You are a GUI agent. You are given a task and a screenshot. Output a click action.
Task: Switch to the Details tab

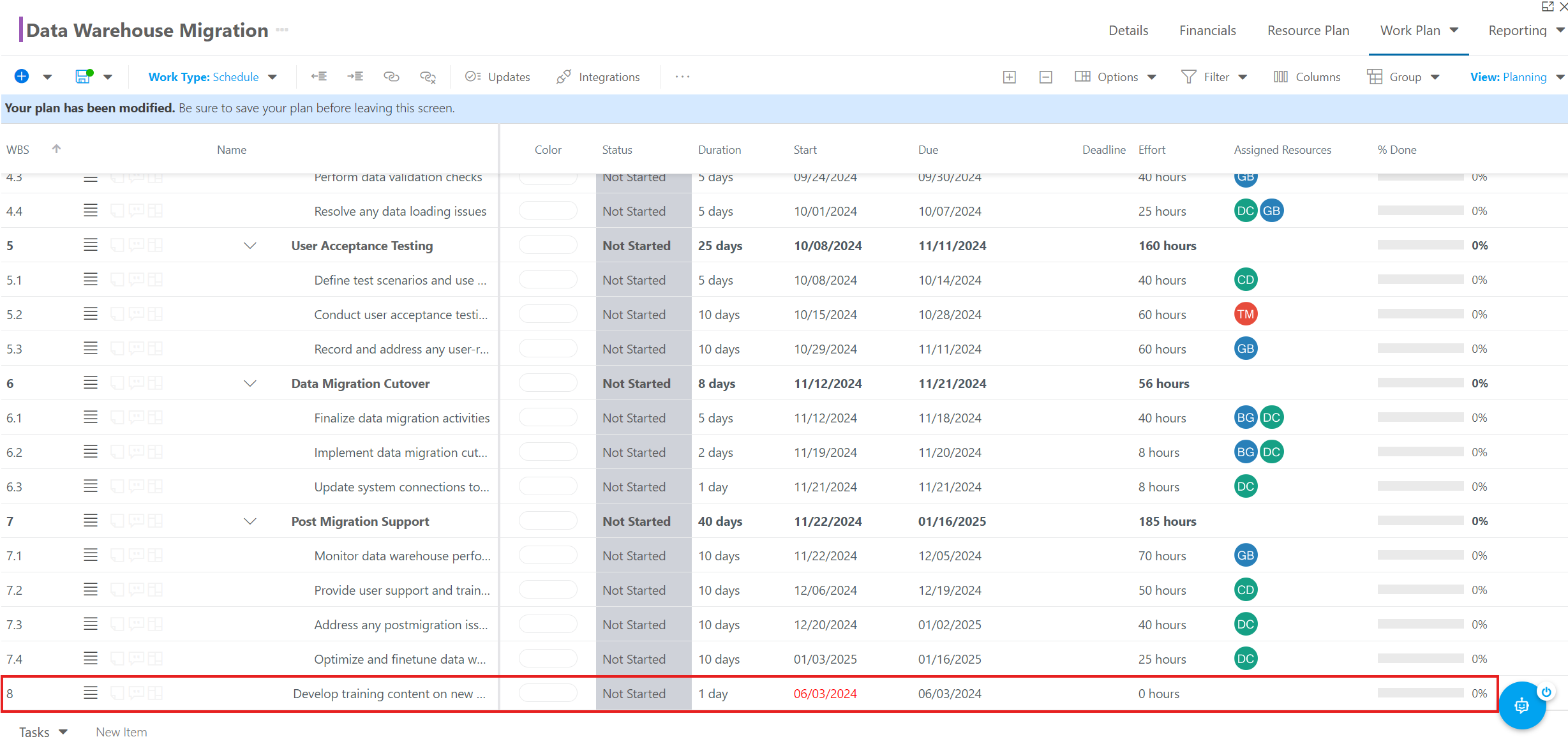click(1128, 31)
